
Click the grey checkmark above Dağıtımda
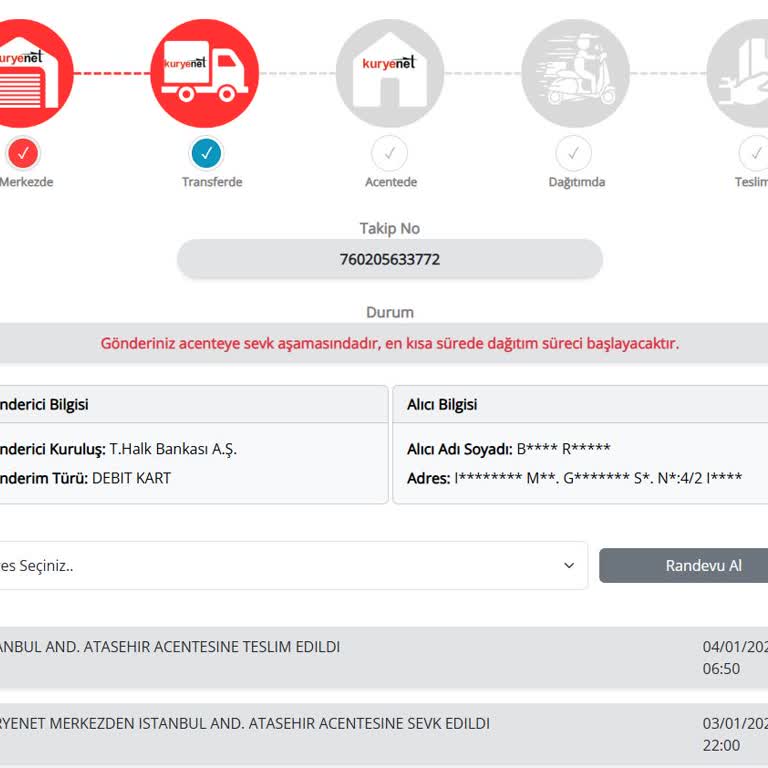pyautogui.click(x=574, y=153)
